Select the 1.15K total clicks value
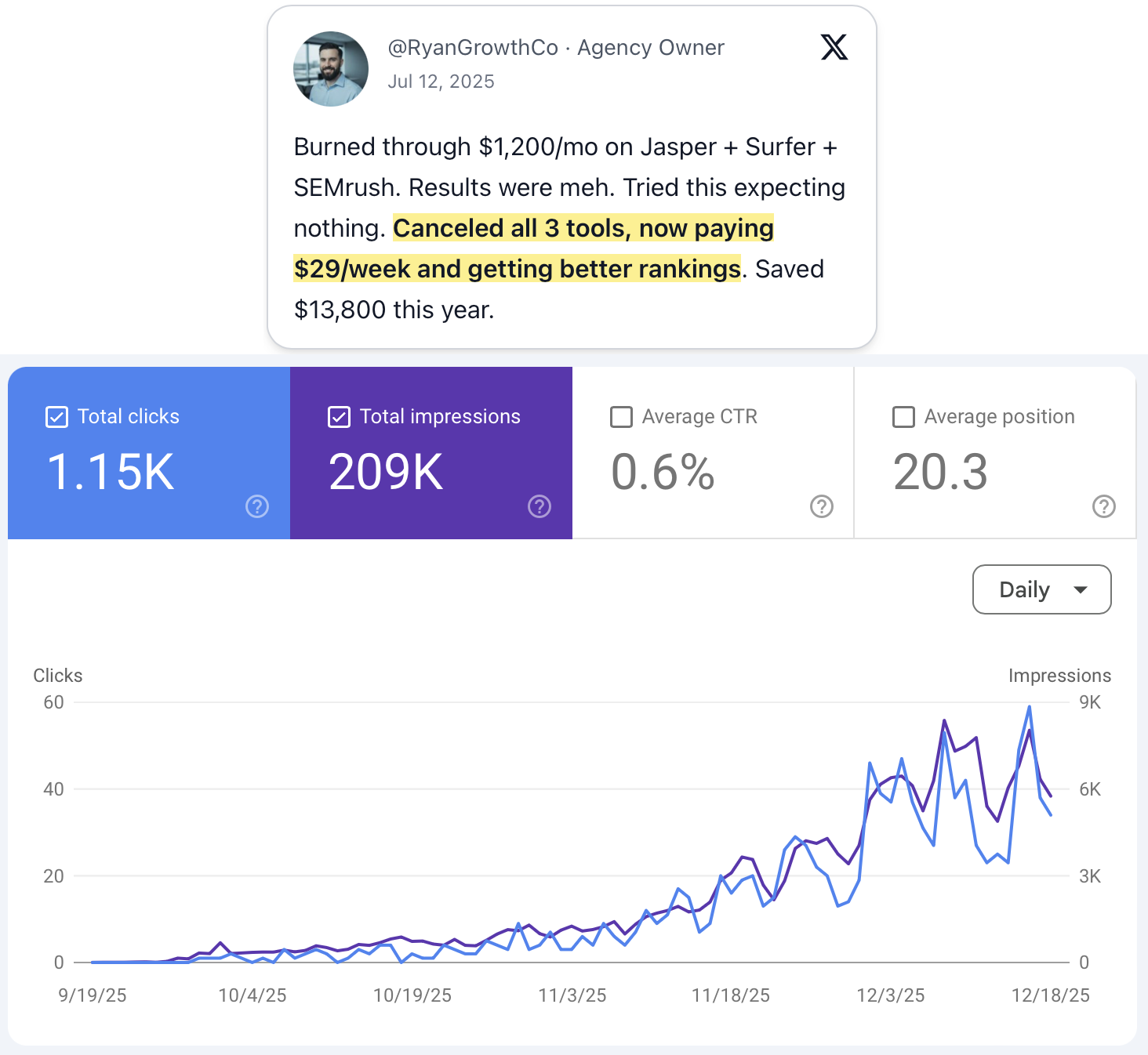Viewport: 1148px width, 1055px height. [111, 472]
